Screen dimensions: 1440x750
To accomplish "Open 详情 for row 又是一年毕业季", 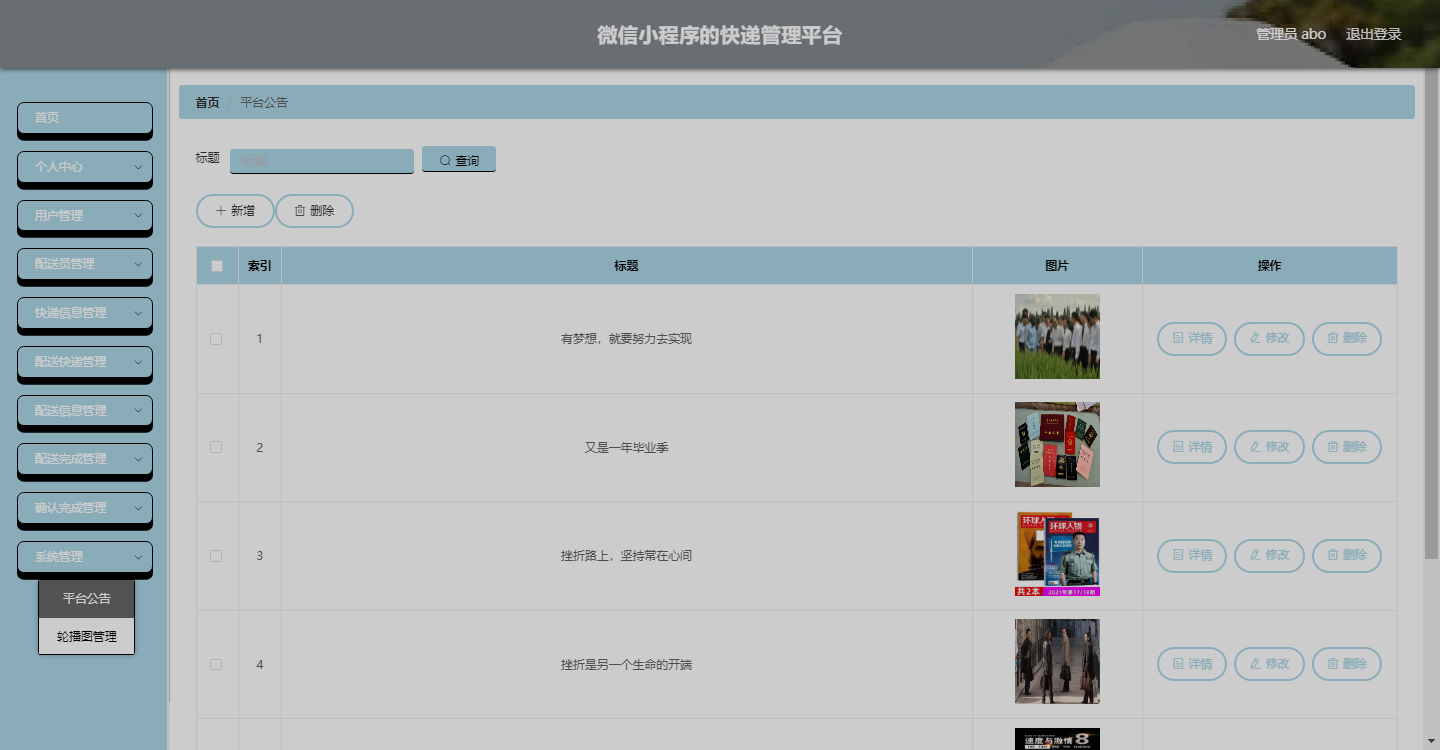I will click(1192, 447).
